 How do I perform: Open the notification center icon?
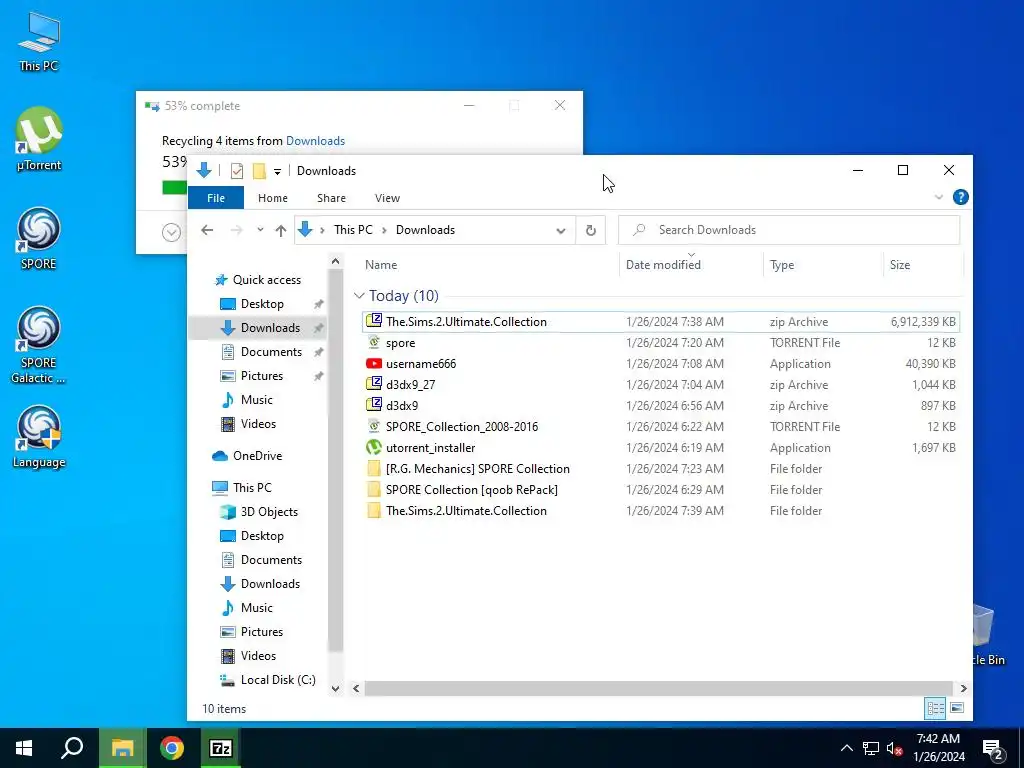click(x=993, y=749)
